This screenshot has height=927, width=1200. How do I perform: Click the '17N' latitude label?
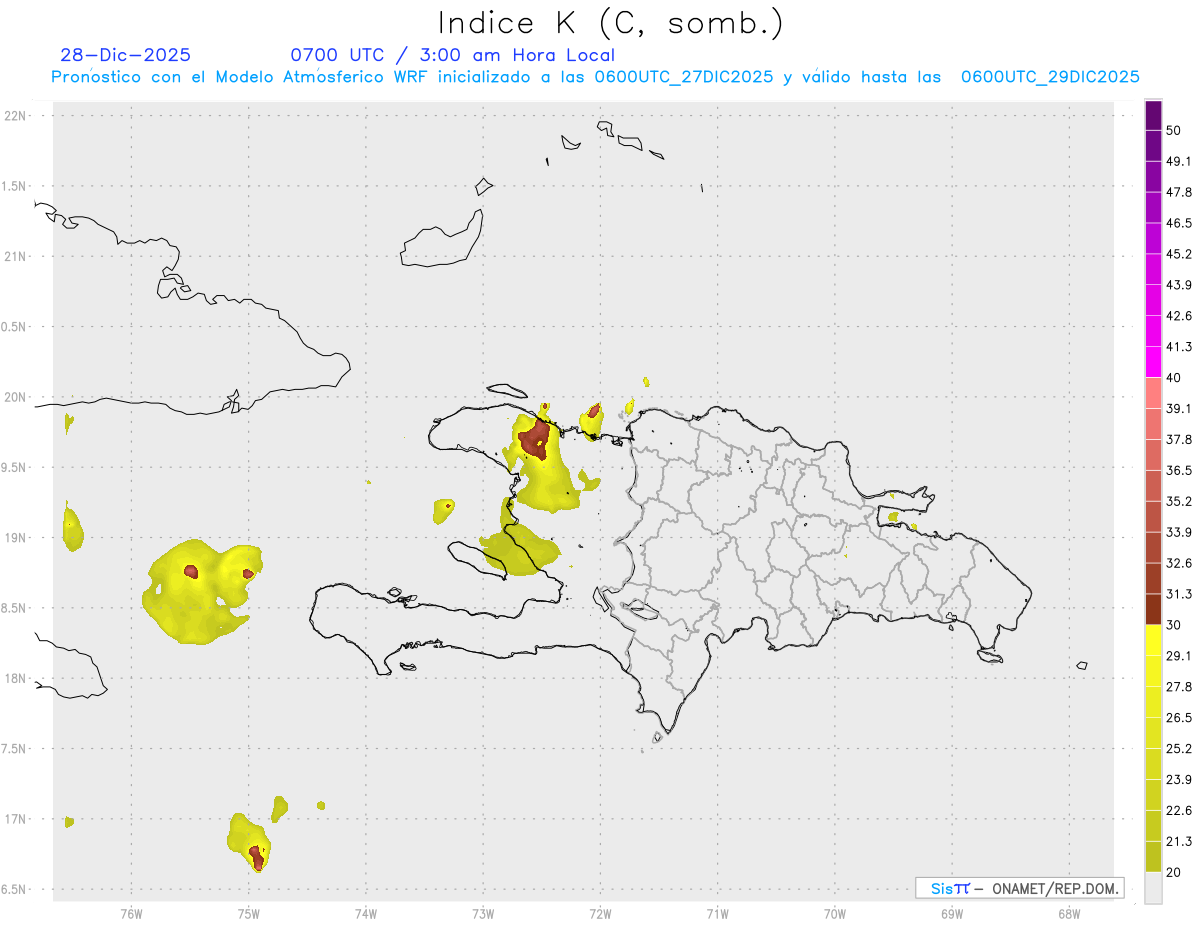click(15, 819)
